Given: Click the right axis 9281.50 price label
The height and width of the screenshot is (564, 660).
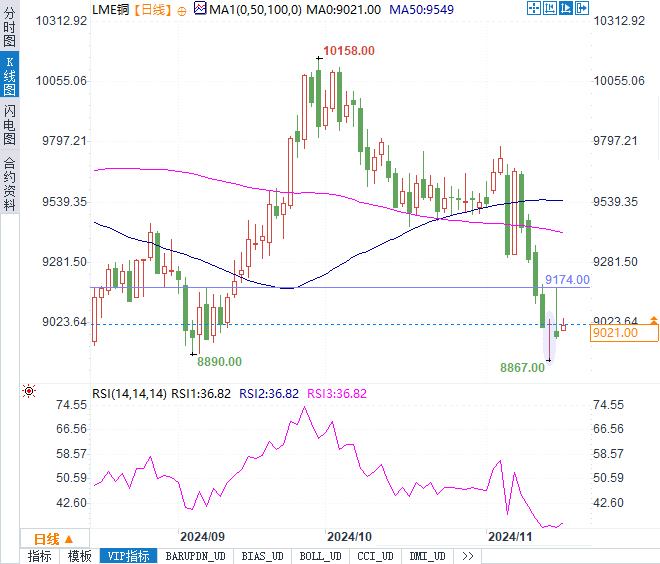Looking at the screenshot, I should [615, 262].
